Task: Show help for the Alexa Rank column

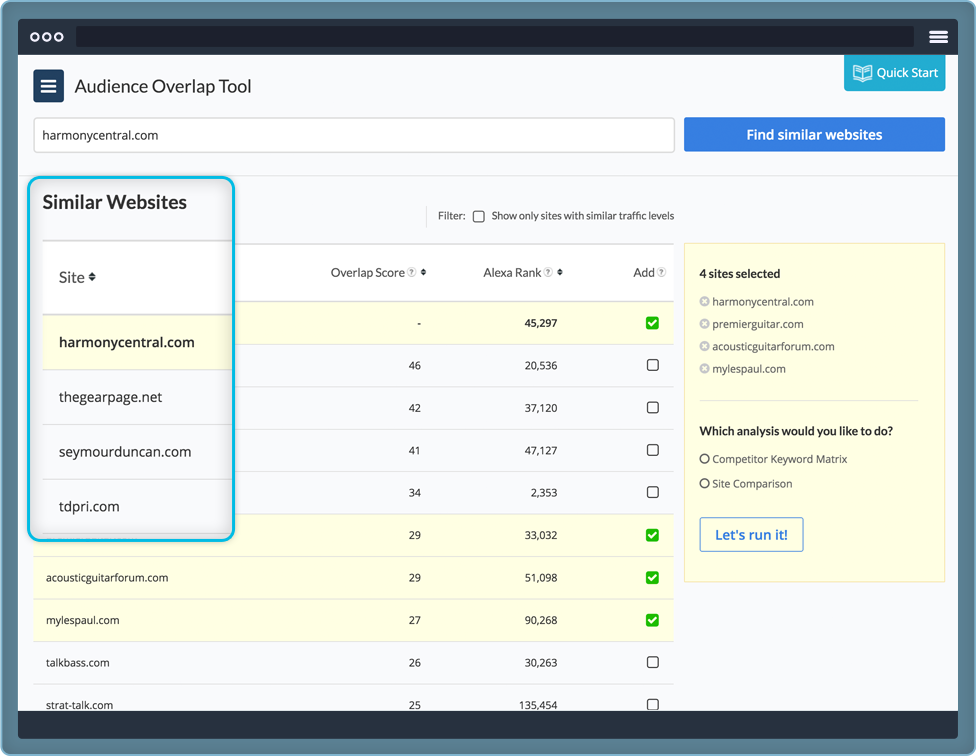Action: point(548,273)
